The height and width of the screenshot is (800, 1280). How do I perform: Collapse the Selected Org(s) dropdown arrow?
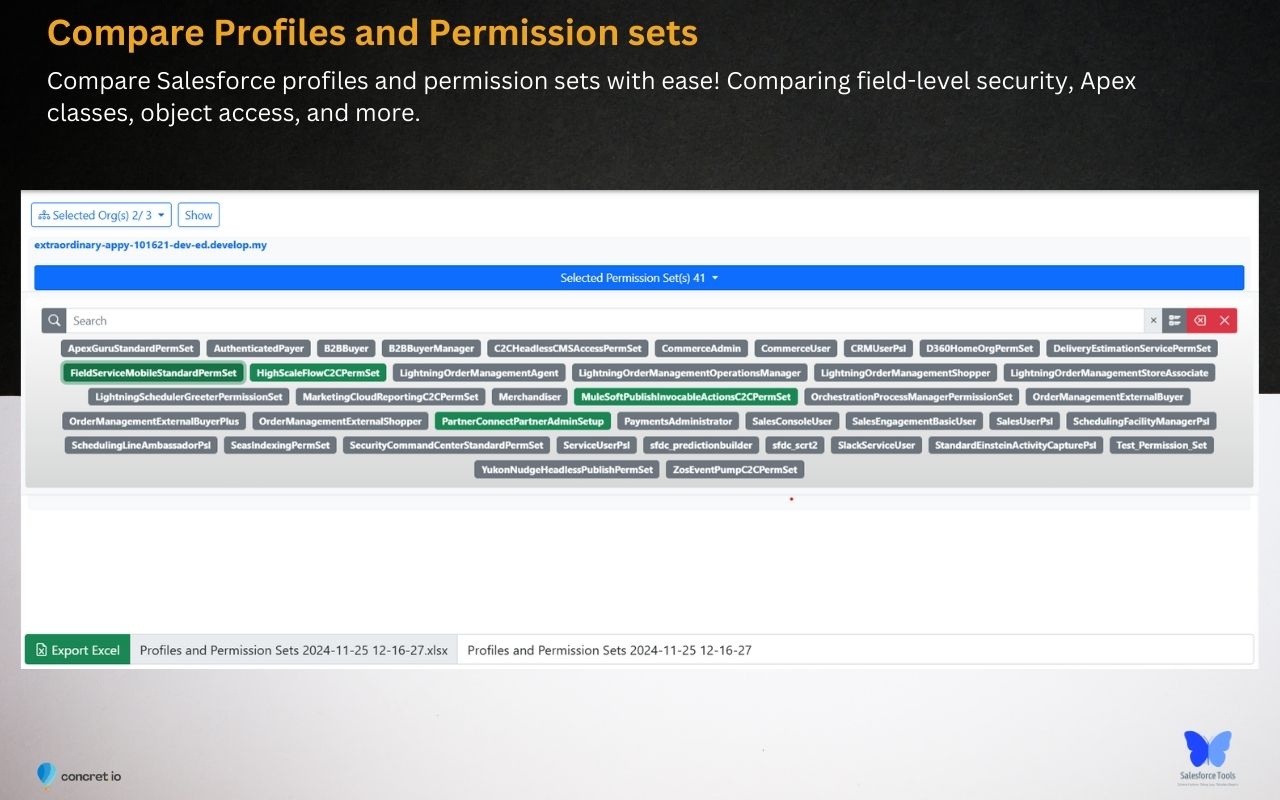(162, 214)
